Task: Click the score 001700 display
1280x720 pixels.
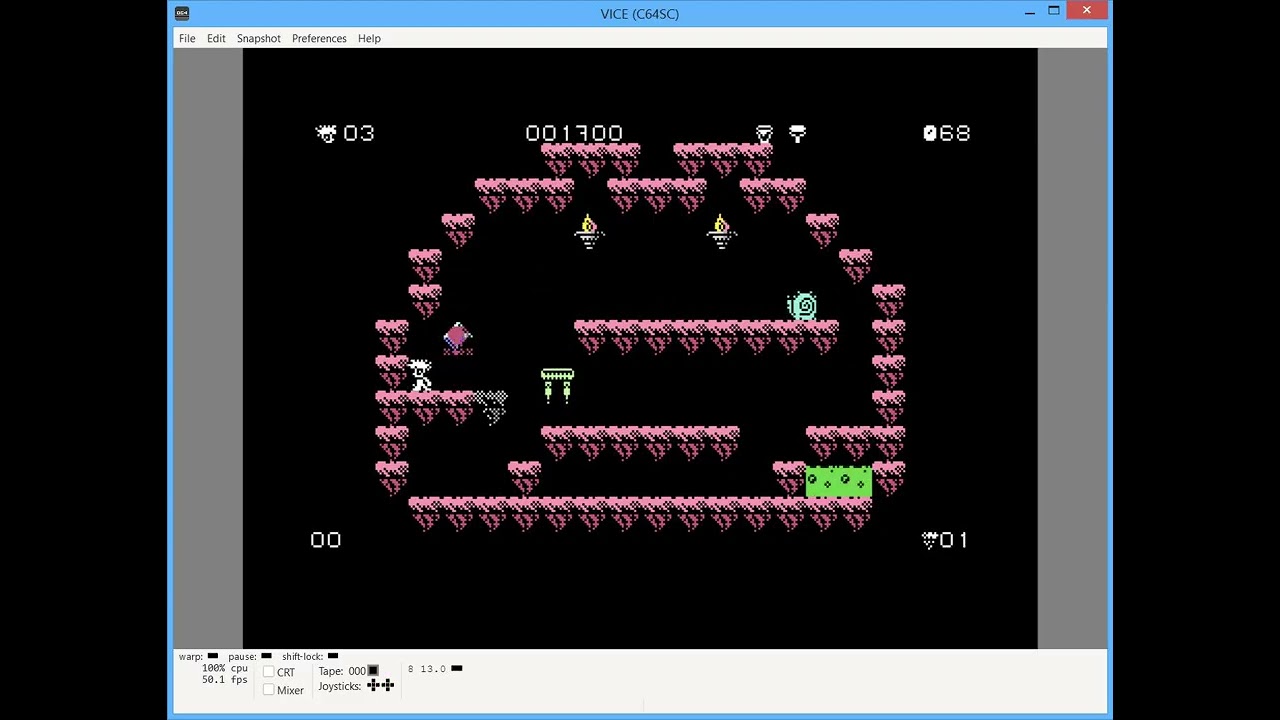Action: click(574, 133)
